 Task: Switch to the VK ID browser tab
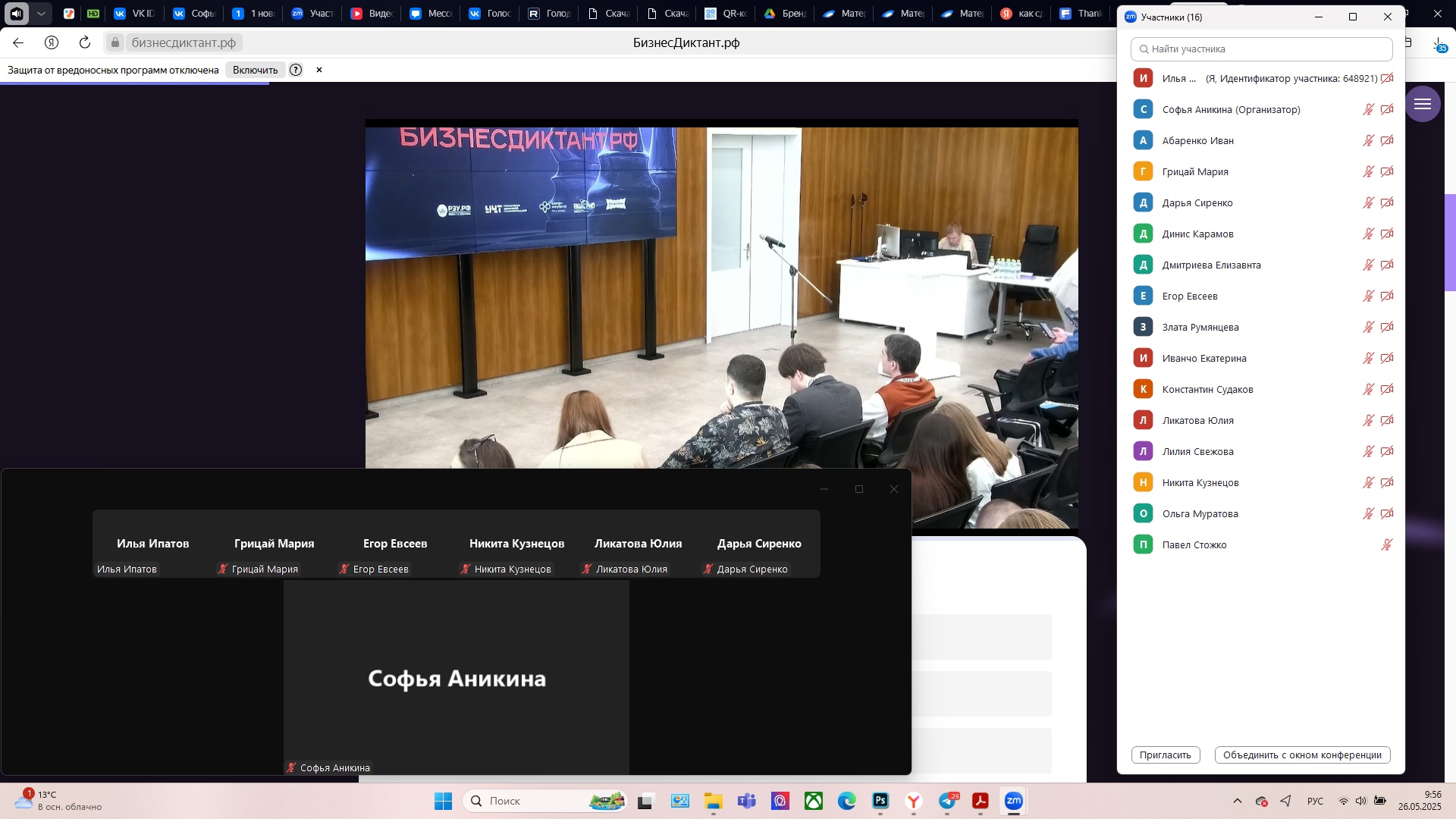[134, 14]
